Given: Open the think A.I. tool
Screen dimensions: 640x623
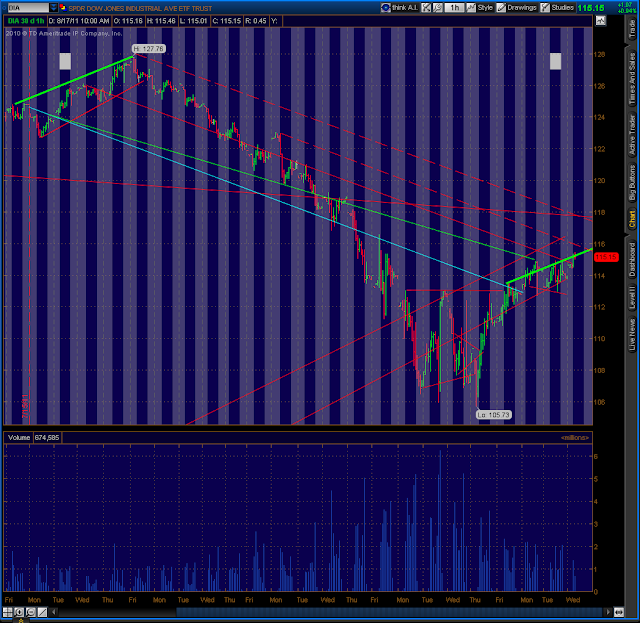Looking at the screenshot, I should coord(400,7).
